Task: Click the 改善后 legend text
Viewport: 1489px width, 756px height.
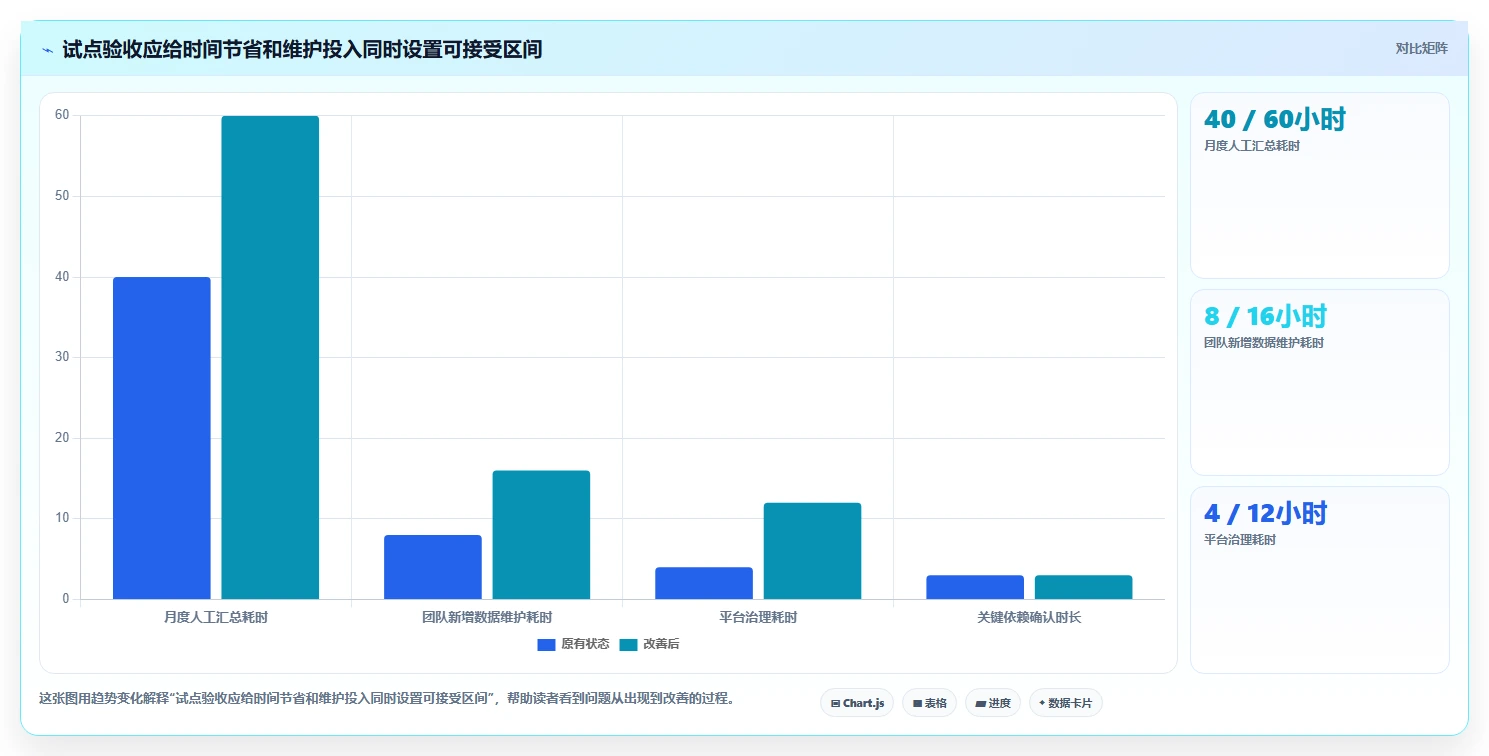Action: [661, 645]
